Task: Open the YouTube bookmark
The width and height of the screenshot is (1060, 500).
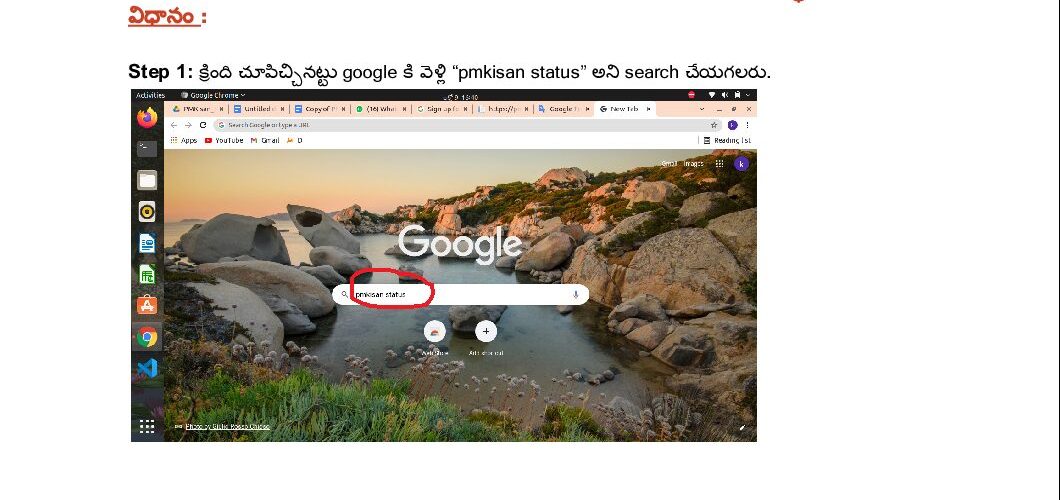Action: [224, 141]
